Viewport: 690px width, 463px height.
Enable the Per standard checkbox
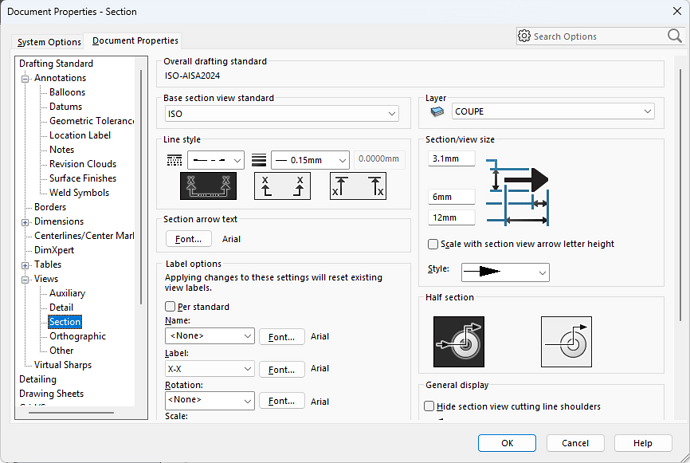coord(171,307)
